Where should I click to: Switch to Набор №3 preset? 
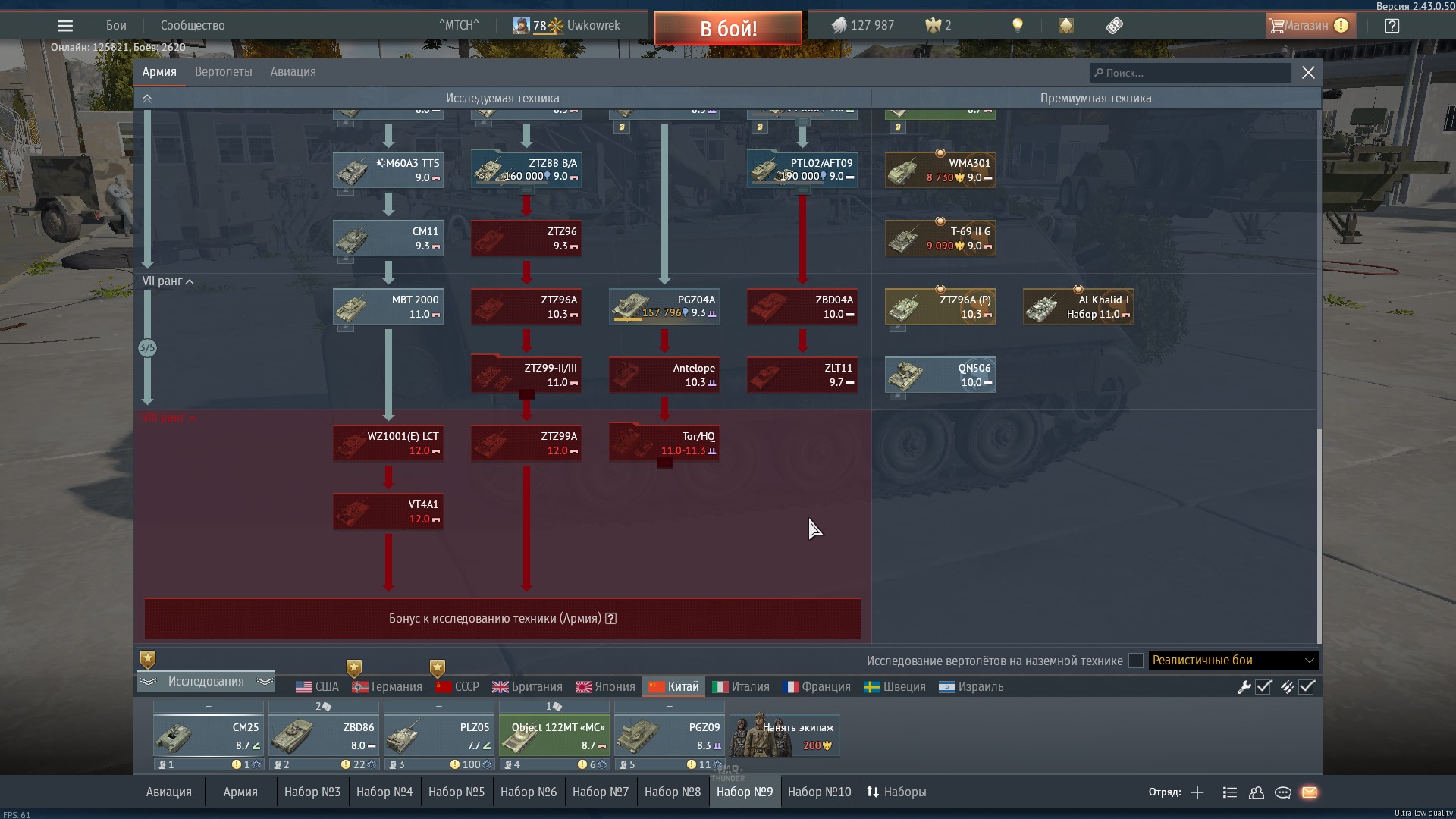click(x=312, y=792)
